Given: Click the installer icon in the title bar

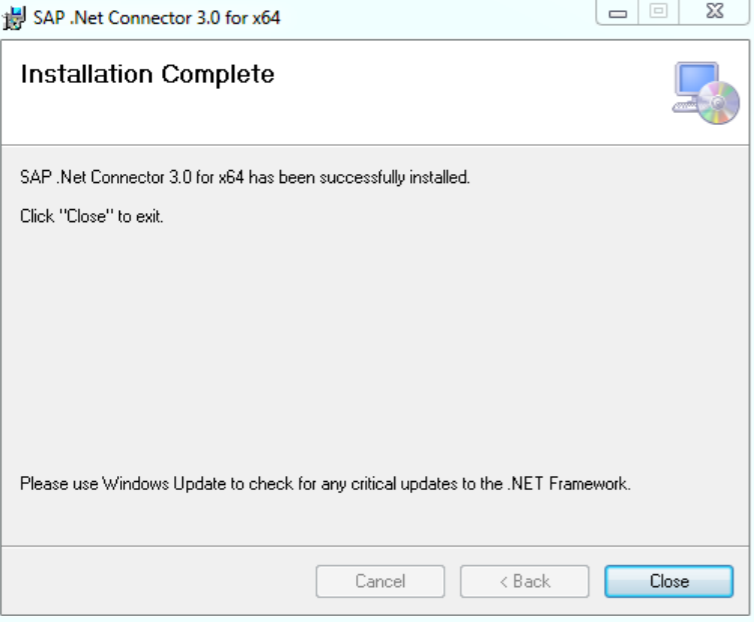Looking at the screenshot, I should tap(15, 18).
